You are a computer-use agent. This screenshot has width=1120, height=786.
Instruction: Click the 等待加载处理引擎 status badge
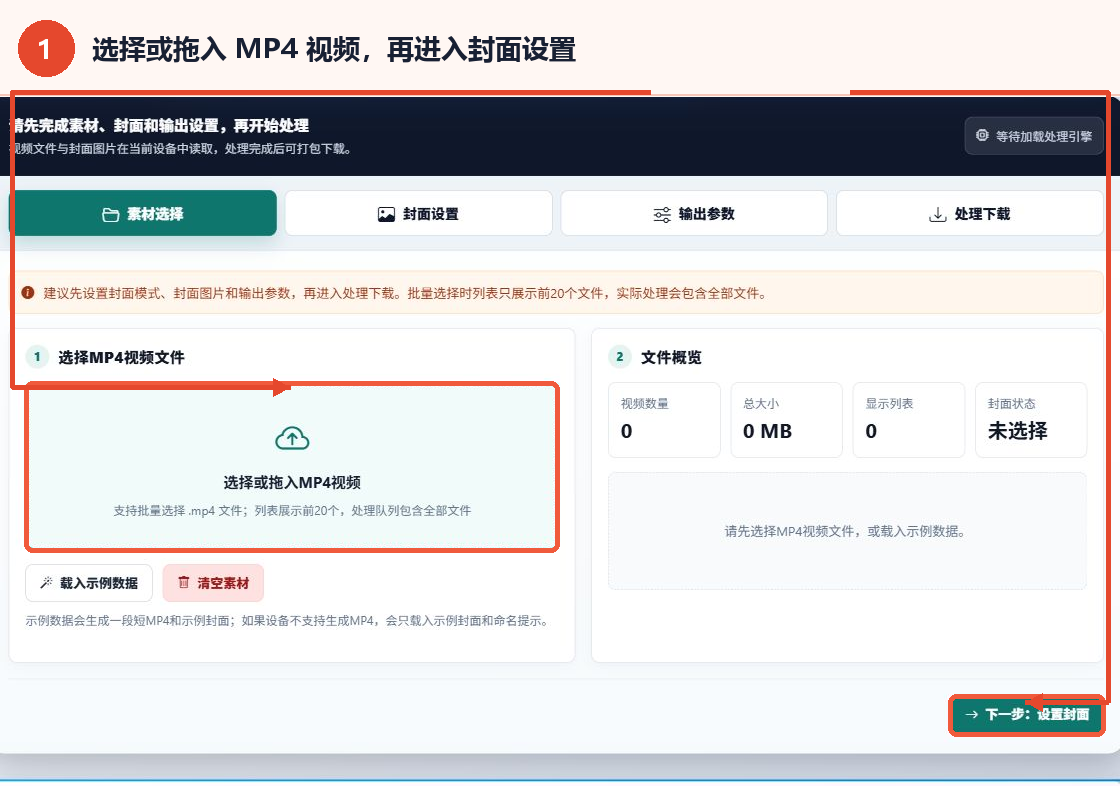pyautogui.click(x=1034, y=136)
